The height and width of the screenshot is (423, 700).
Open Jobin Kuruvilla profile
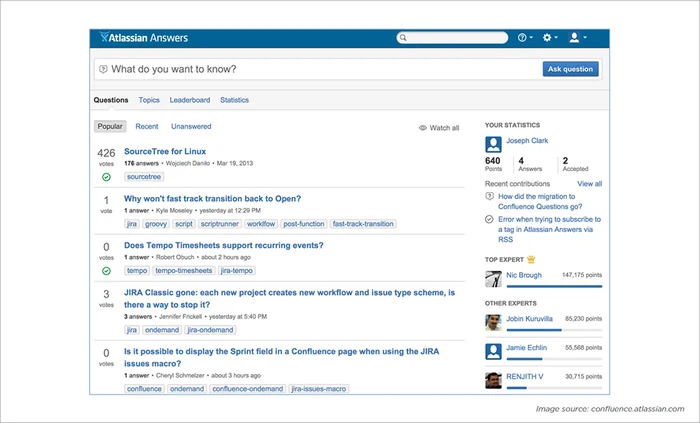click(x=529, y=319)
